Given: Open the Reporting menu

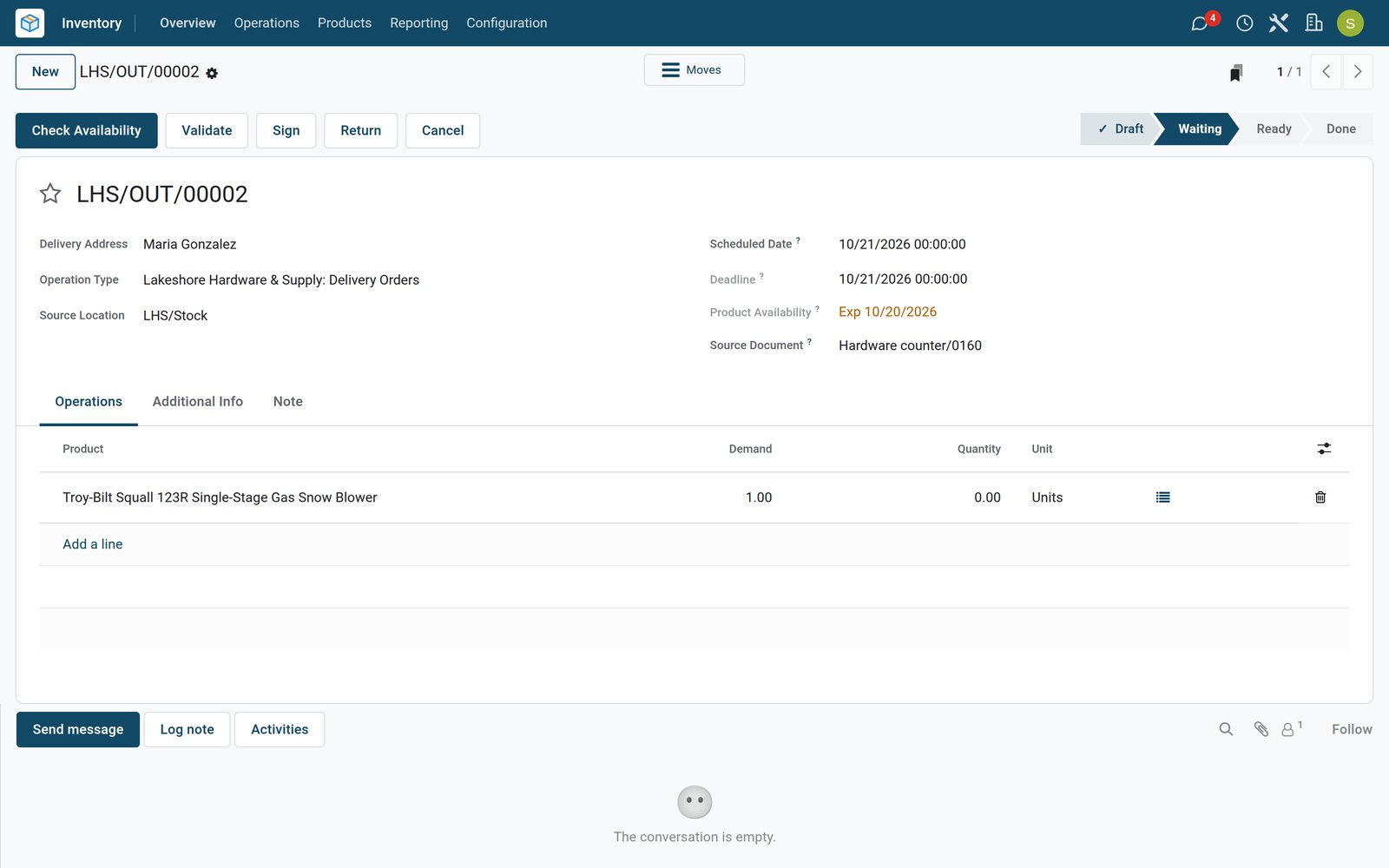Looking at the screenshot, I should [x=419, y=23].
